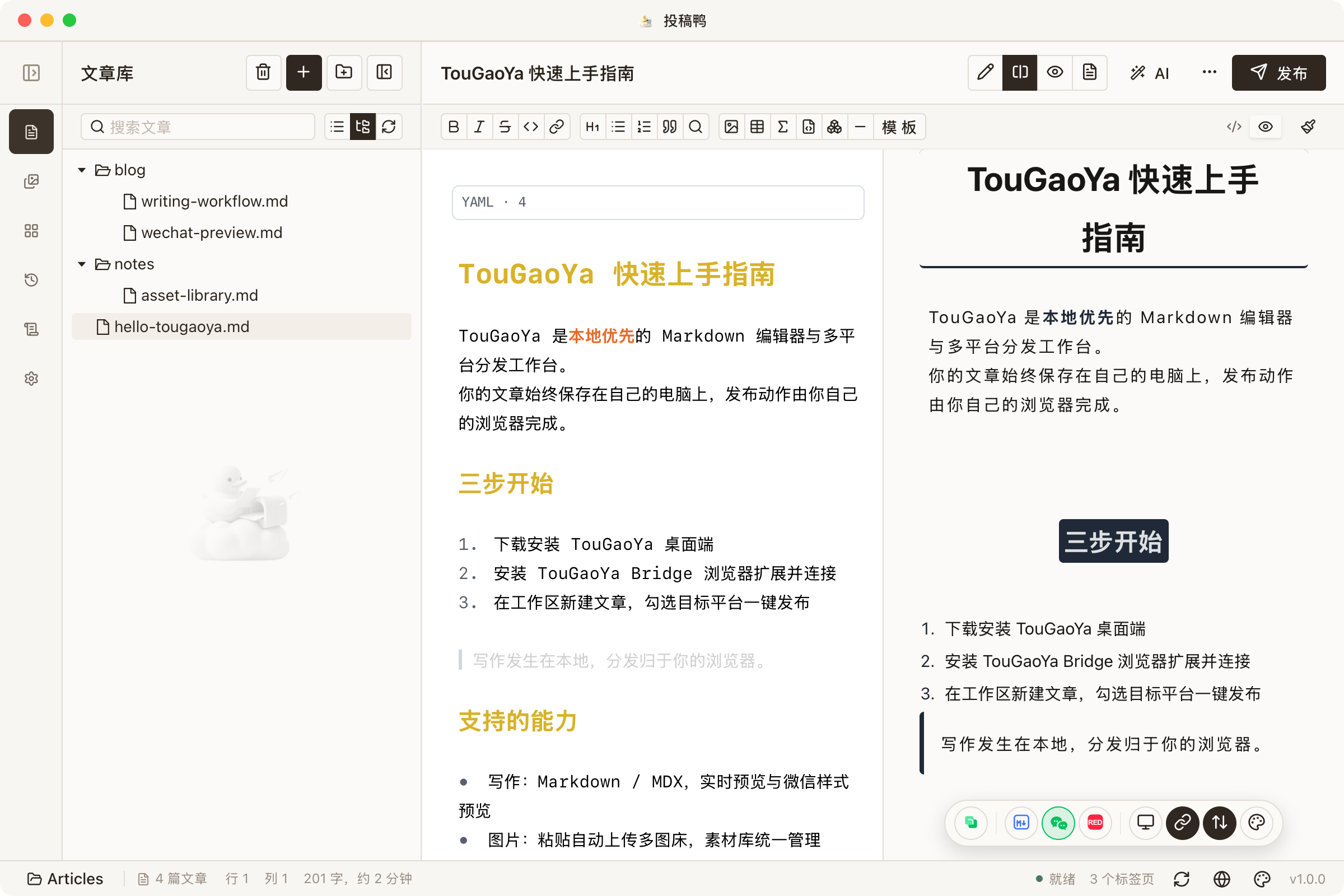Toggle the far-left sidebar panel icon
1344x896 pixels.
(x=31, y=73)
